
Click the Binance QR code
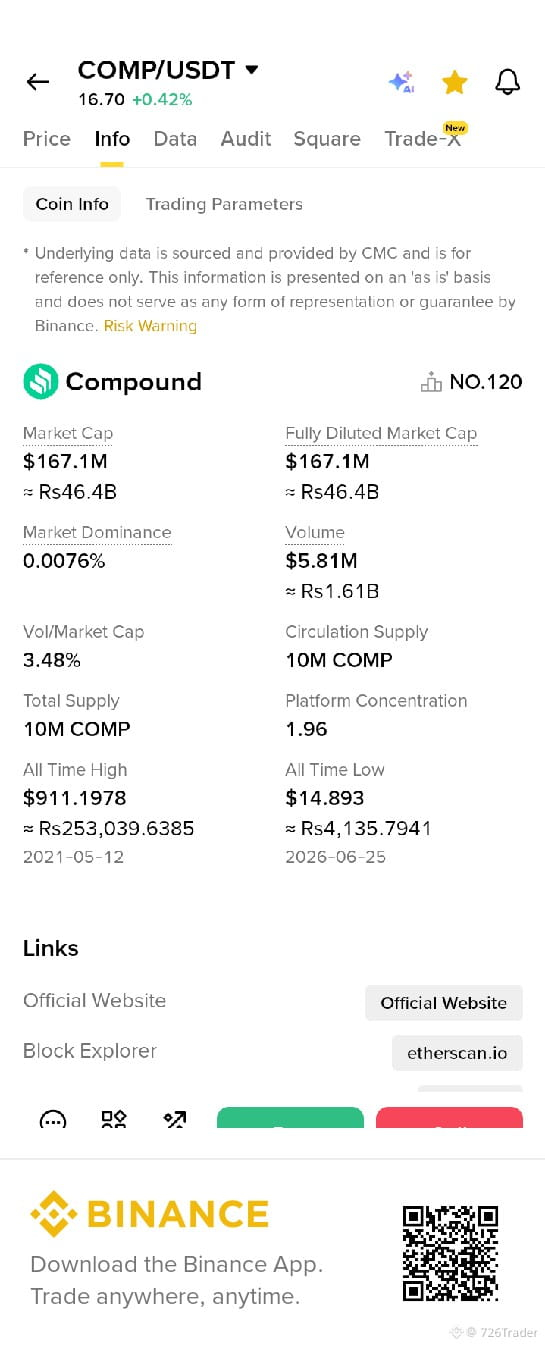pos(450,1253)
